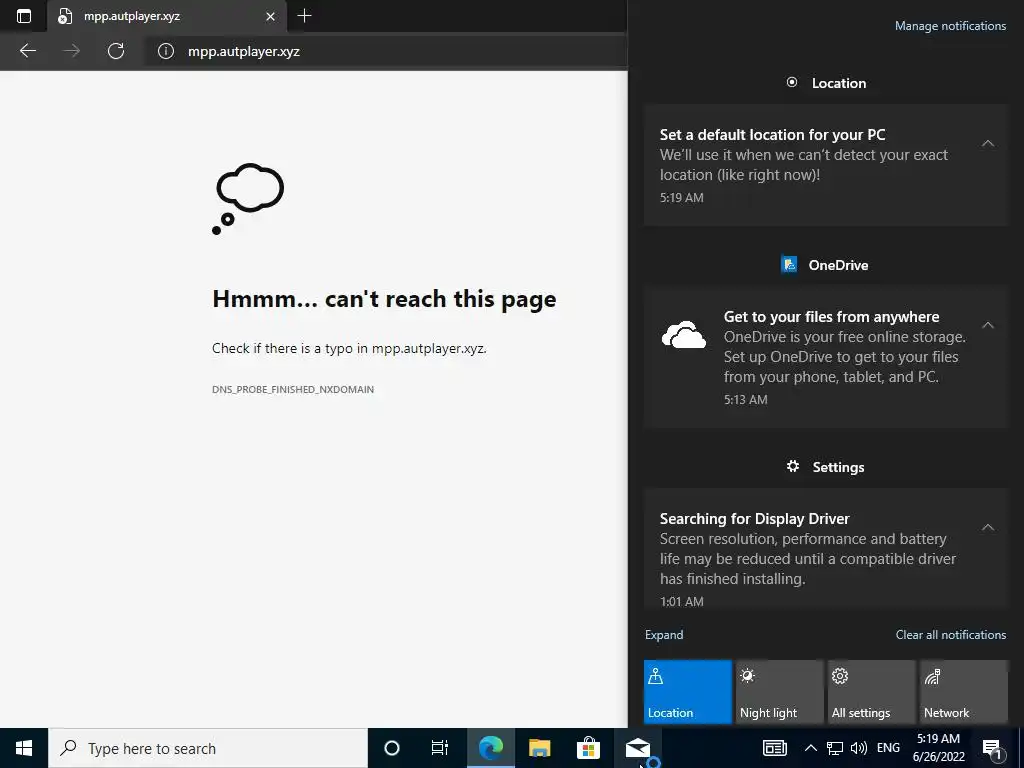
Task: Open Searching for Display Driver notification
Action: [826, 549]
